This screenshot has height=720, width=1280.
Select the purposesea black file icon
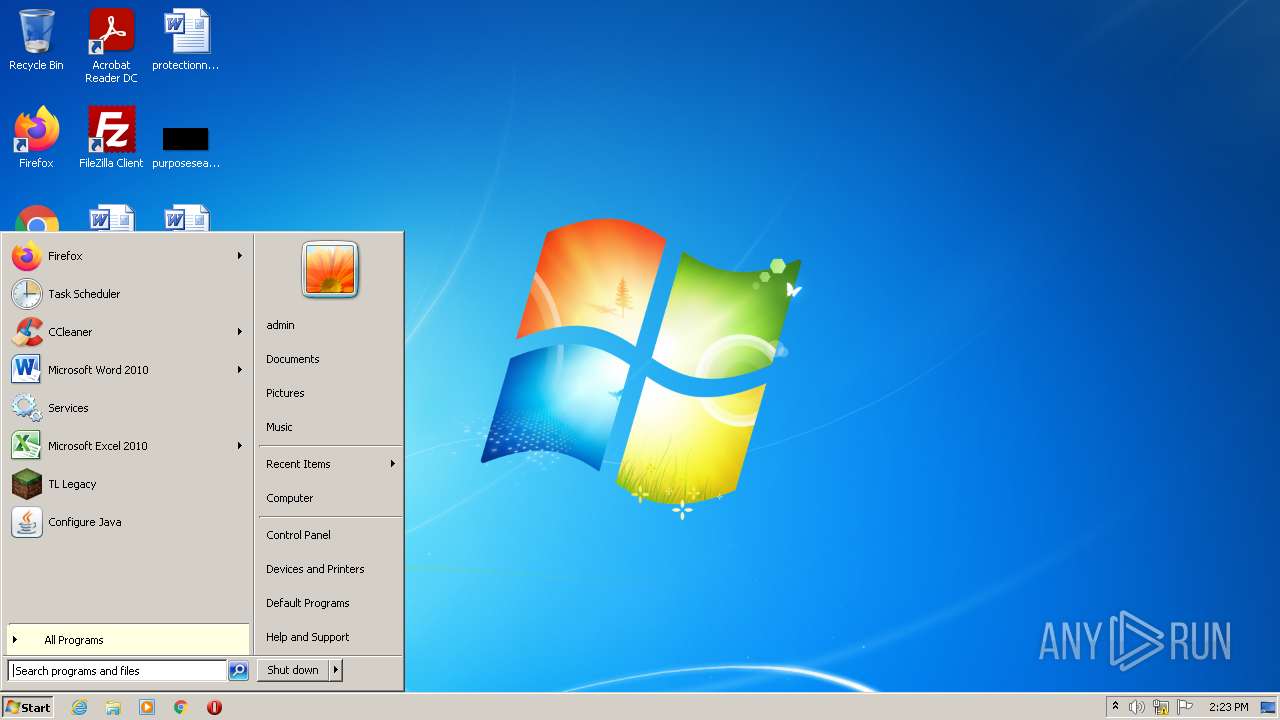pos(186,139)
